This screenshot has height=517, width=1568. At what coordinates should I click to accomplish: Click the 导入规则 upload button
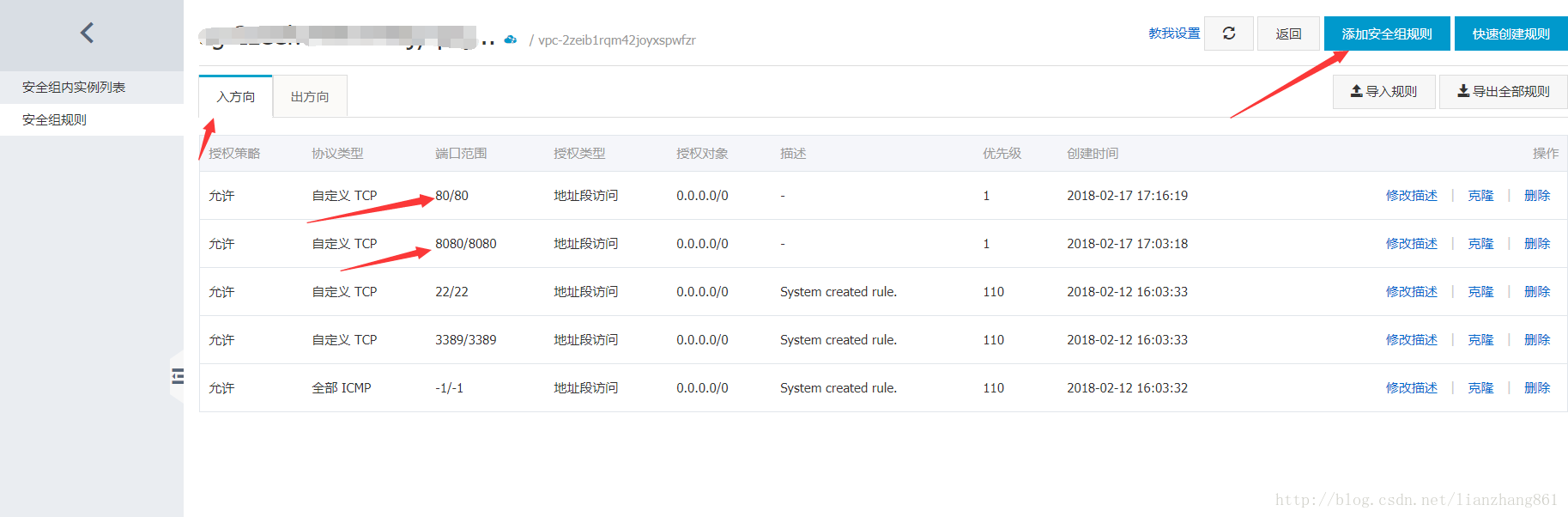tap(1383, 91)
